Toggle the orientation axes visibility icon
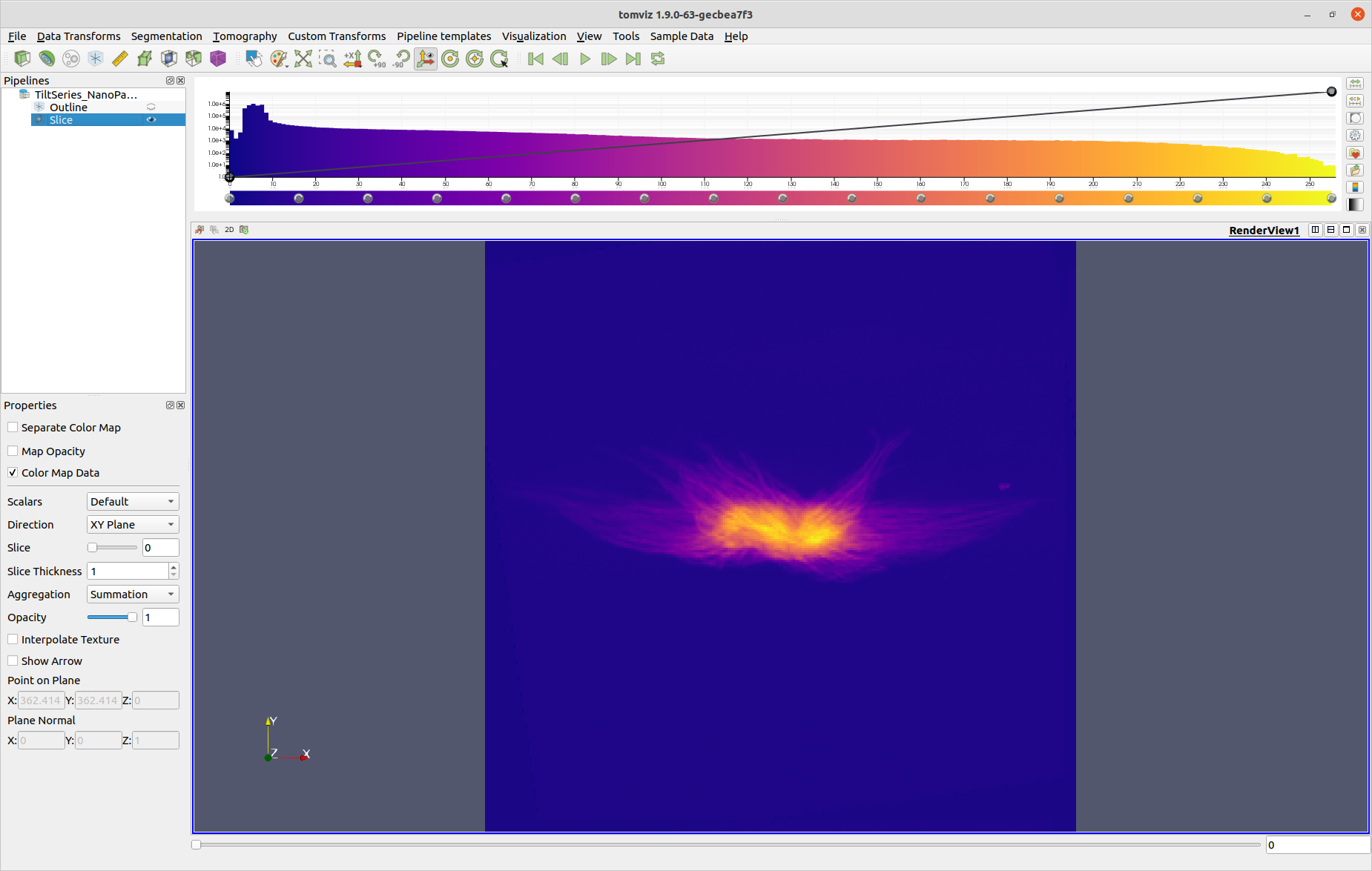 426,59
